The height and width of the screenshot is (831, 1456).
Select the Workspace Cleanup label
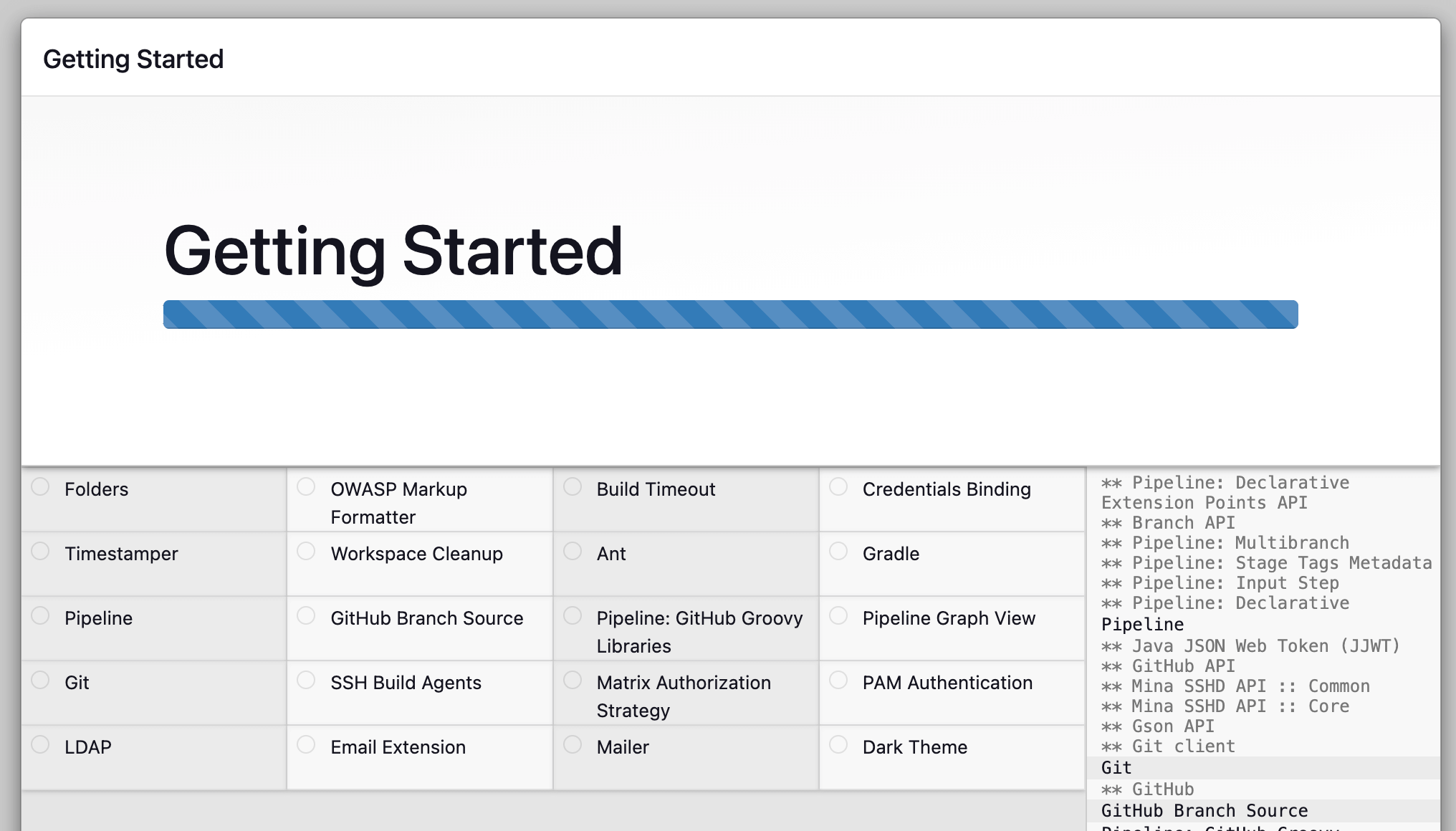(416, 554)
